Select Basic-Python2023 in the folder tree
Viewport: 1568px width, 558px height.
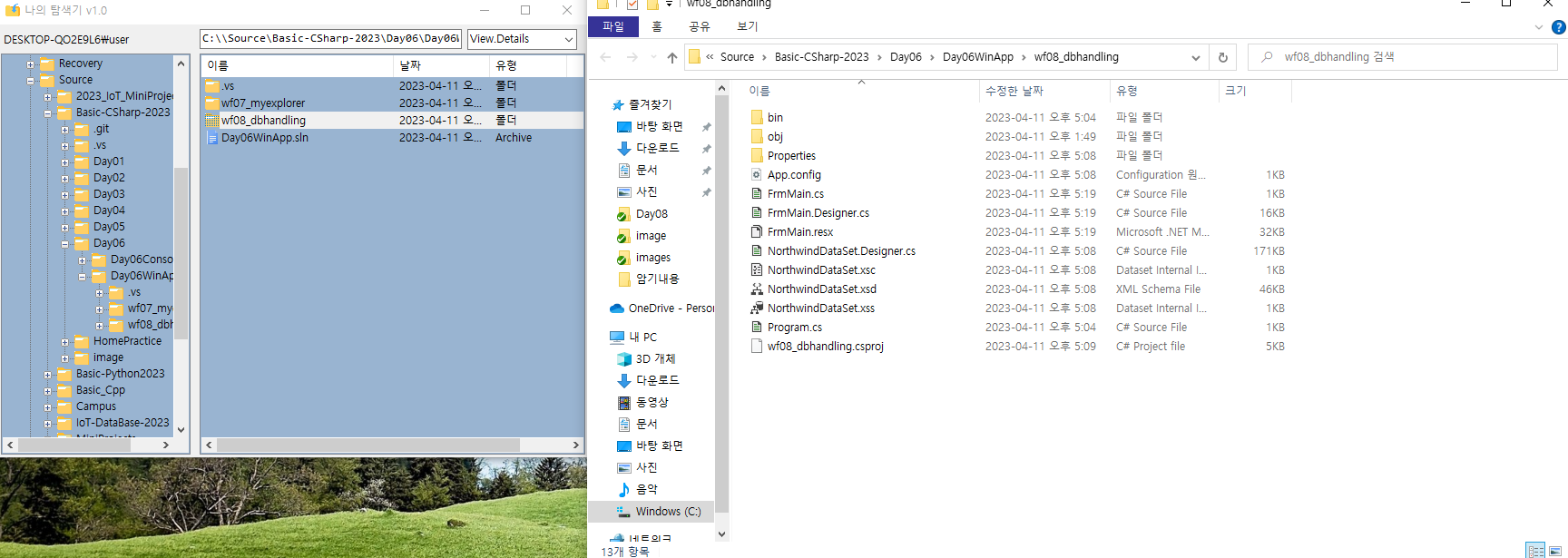click(x=121, y=374)
